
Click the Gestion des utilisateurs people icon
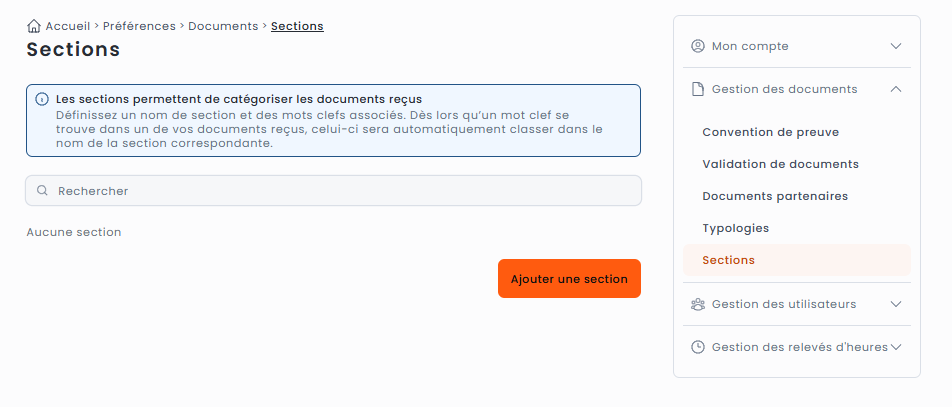(x=698, y=304)
